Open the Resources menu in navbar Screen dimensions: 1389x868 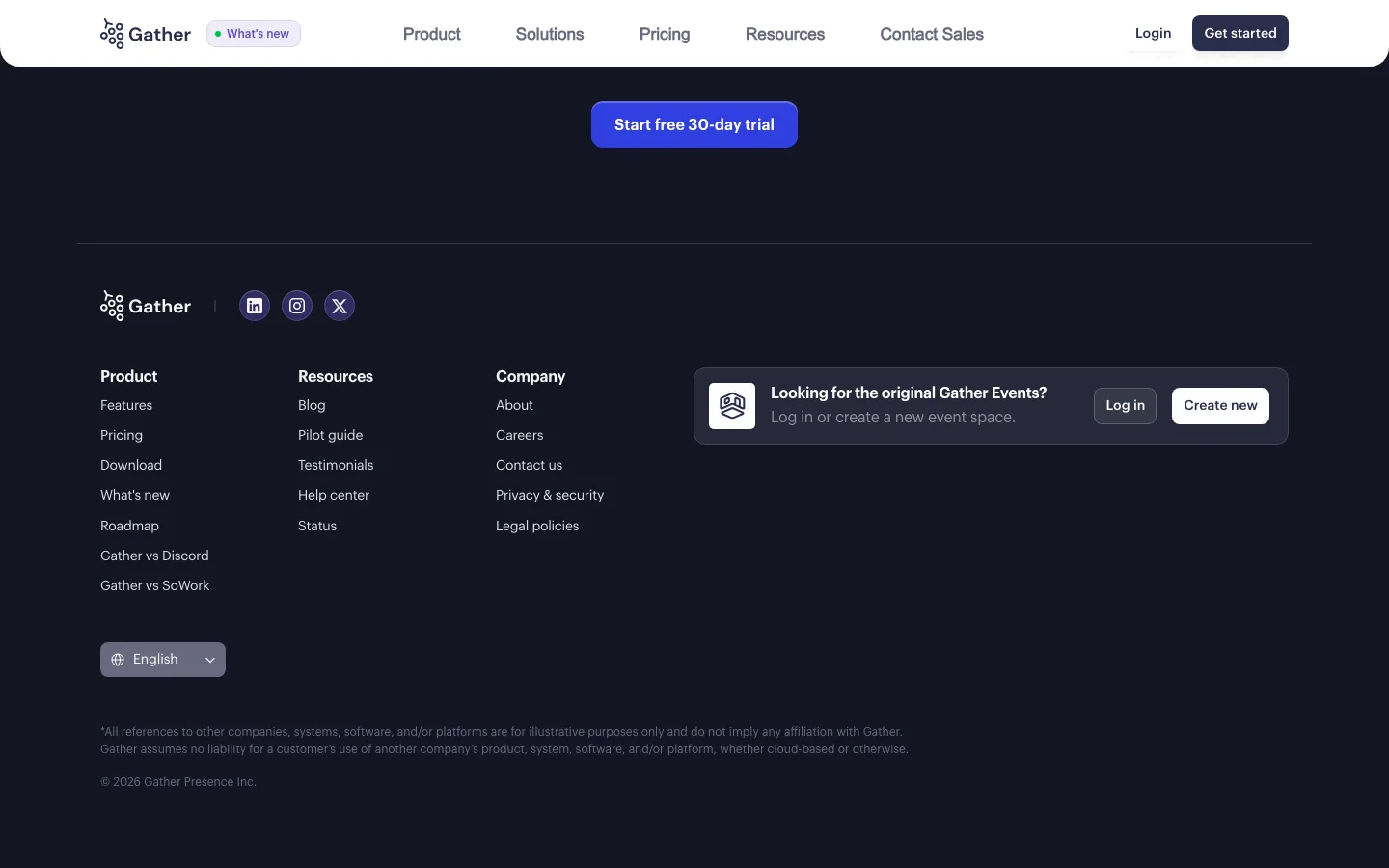[785, 34]
